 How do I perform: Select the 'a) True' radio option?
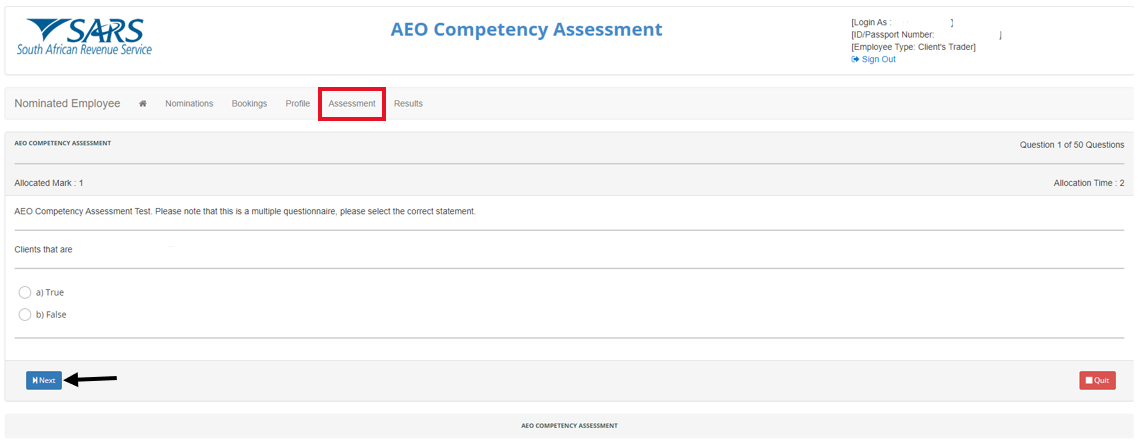click(x=25, y=293)
